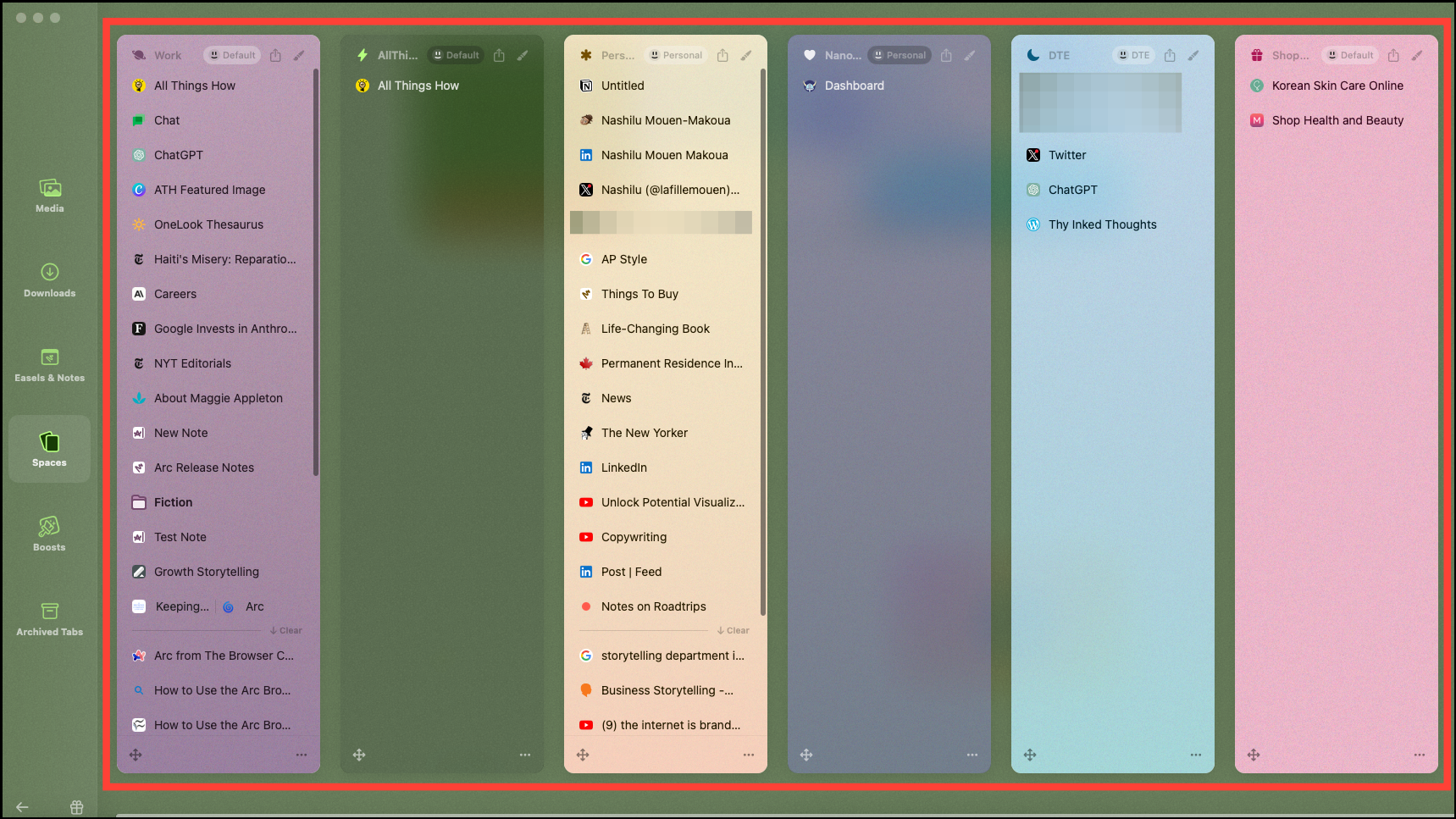The width and height of the screenshot is (1456, 819).
Task: Open the Personal profile selector on Nano space
Action: coord(900,55)
